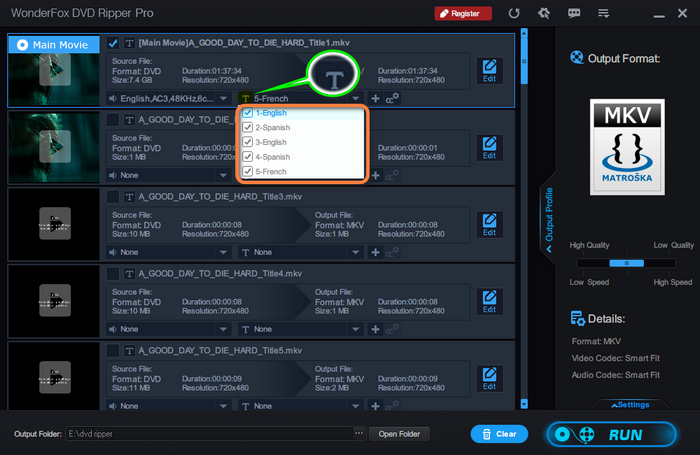Open subtitle None dropdown for Title4

pyautogui.click(x=355, y=329)
